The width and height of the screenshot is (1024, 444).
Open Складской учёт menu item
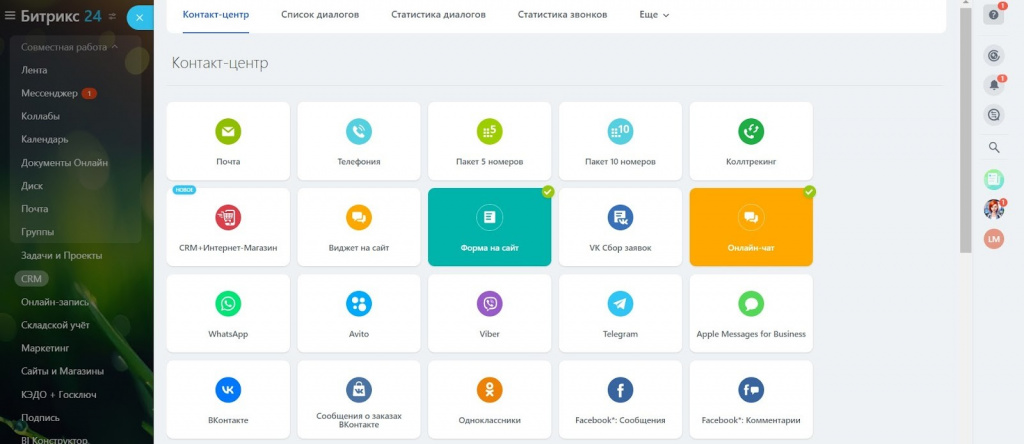tap(56, 325)
